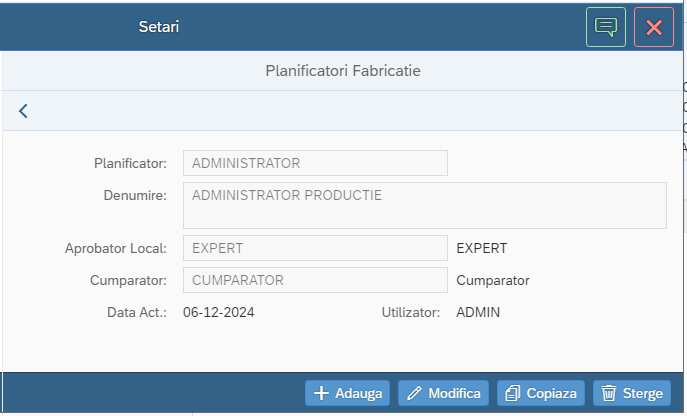Click the Adauga button label
687x416 pixels.
pos(358,394)
